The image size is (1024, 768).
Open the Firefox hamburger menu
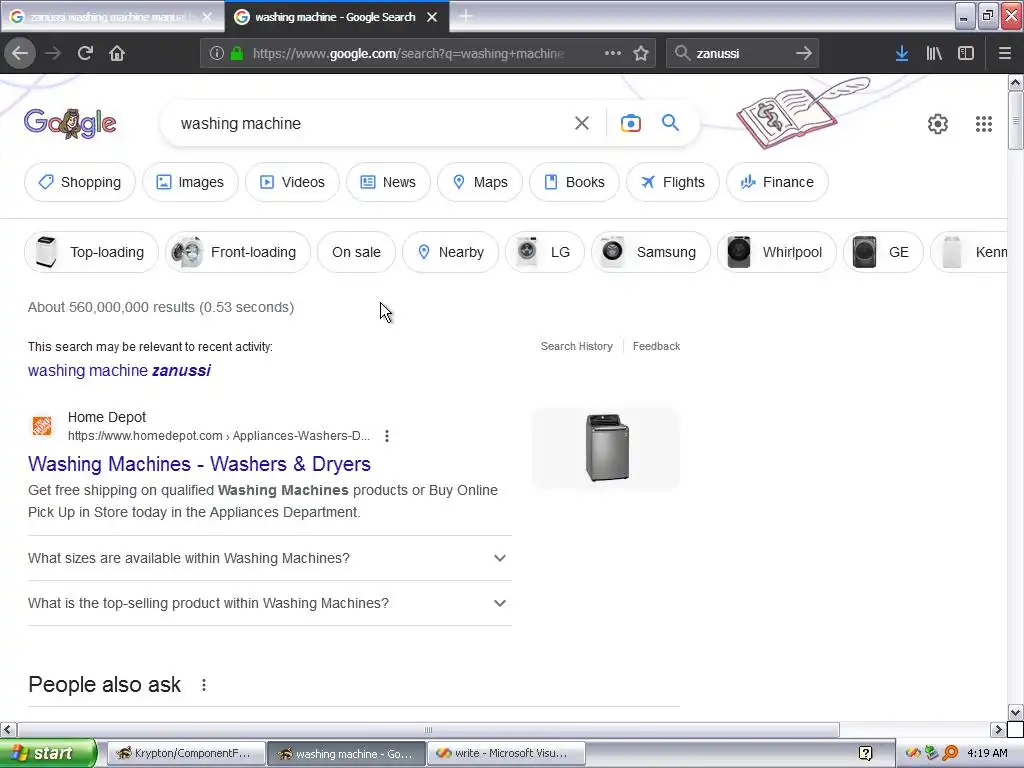1004,53
